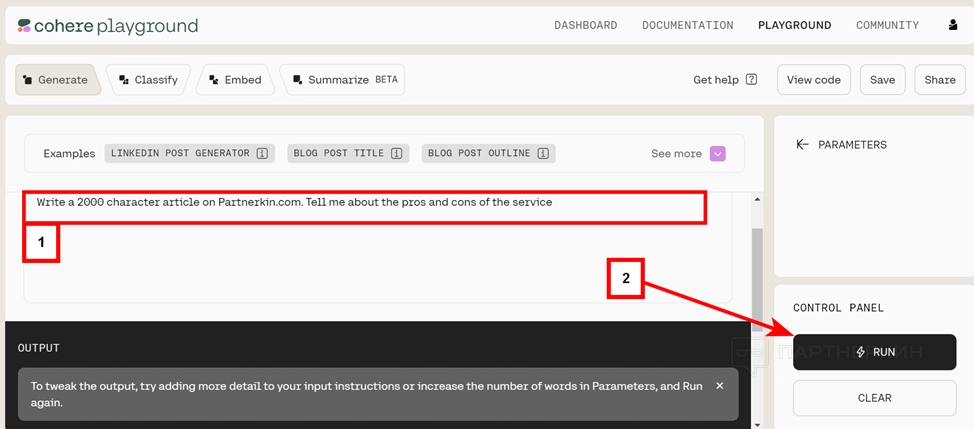
Task: Run the prompt with RUN button
Action: pos(875,352)
